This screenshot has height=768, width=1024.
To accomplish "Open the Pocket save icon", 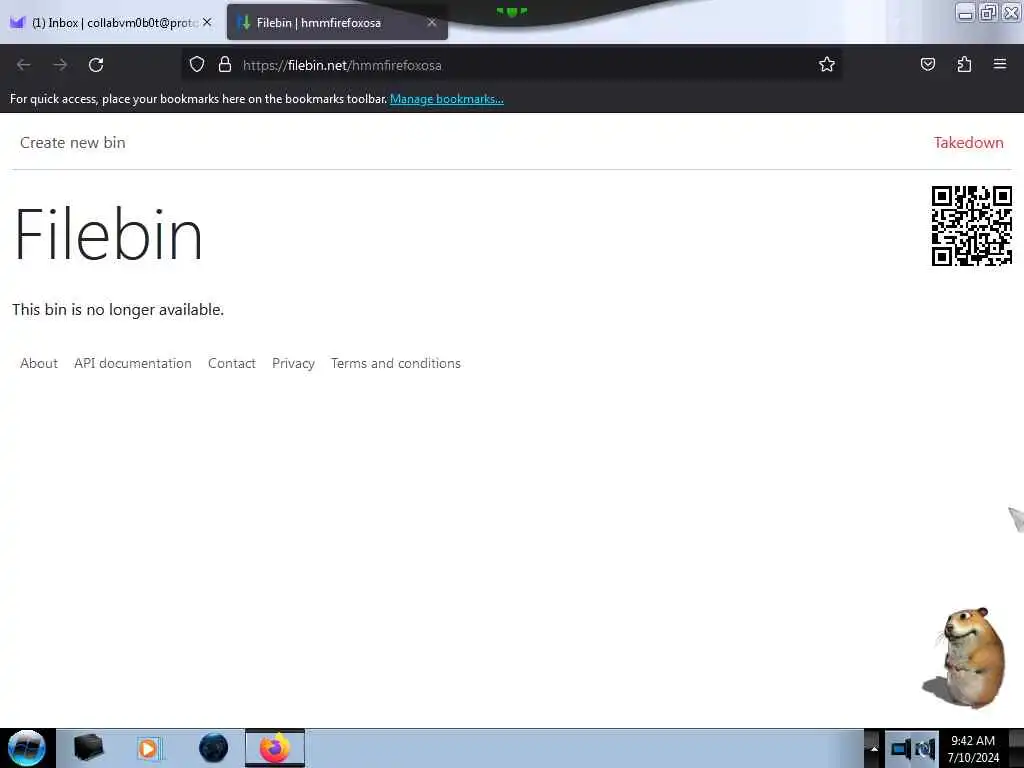I will click(927, 64).
